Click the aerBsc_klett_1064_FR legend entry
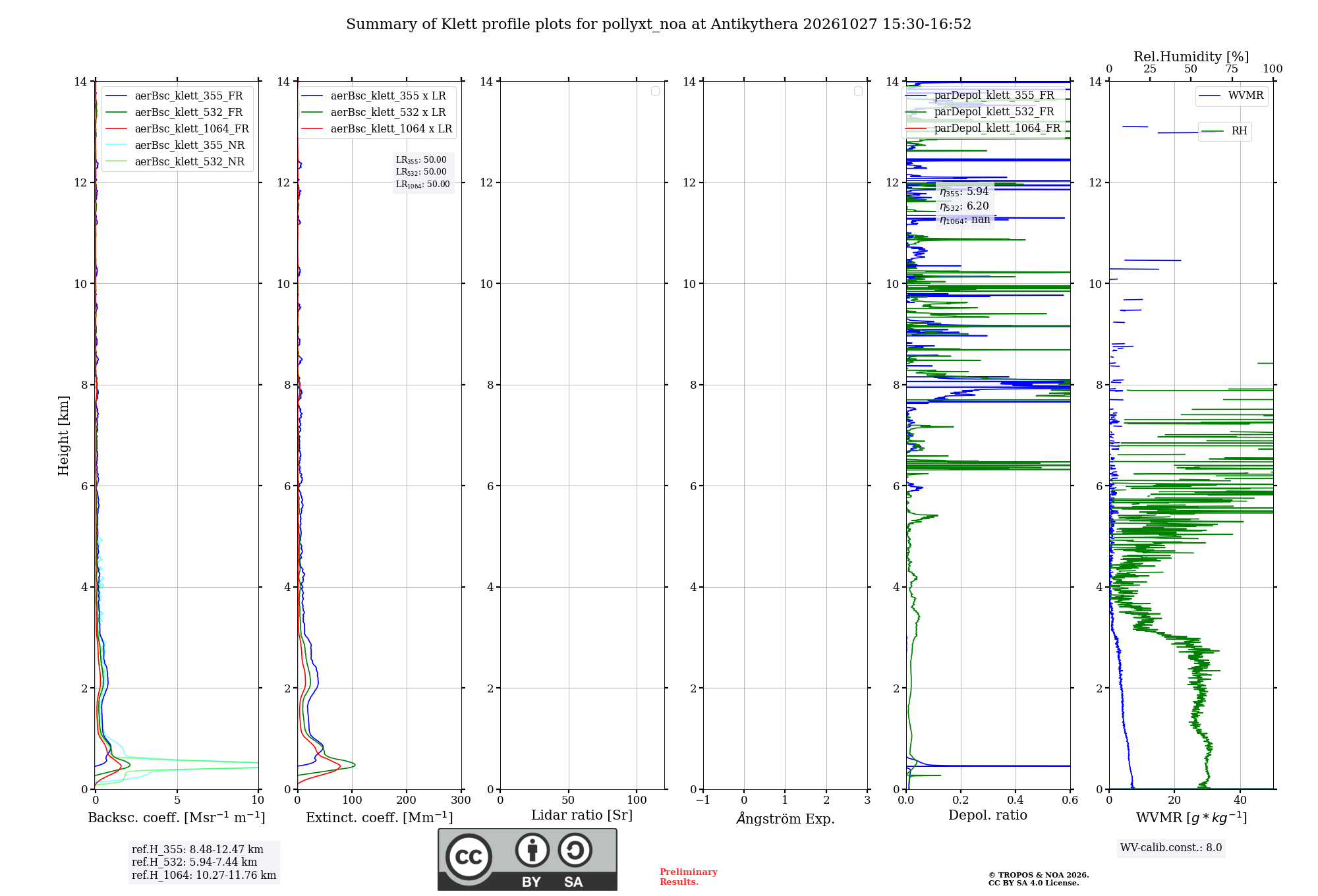Viewport: 1318px width, 896px height. (x=177, y=129)
